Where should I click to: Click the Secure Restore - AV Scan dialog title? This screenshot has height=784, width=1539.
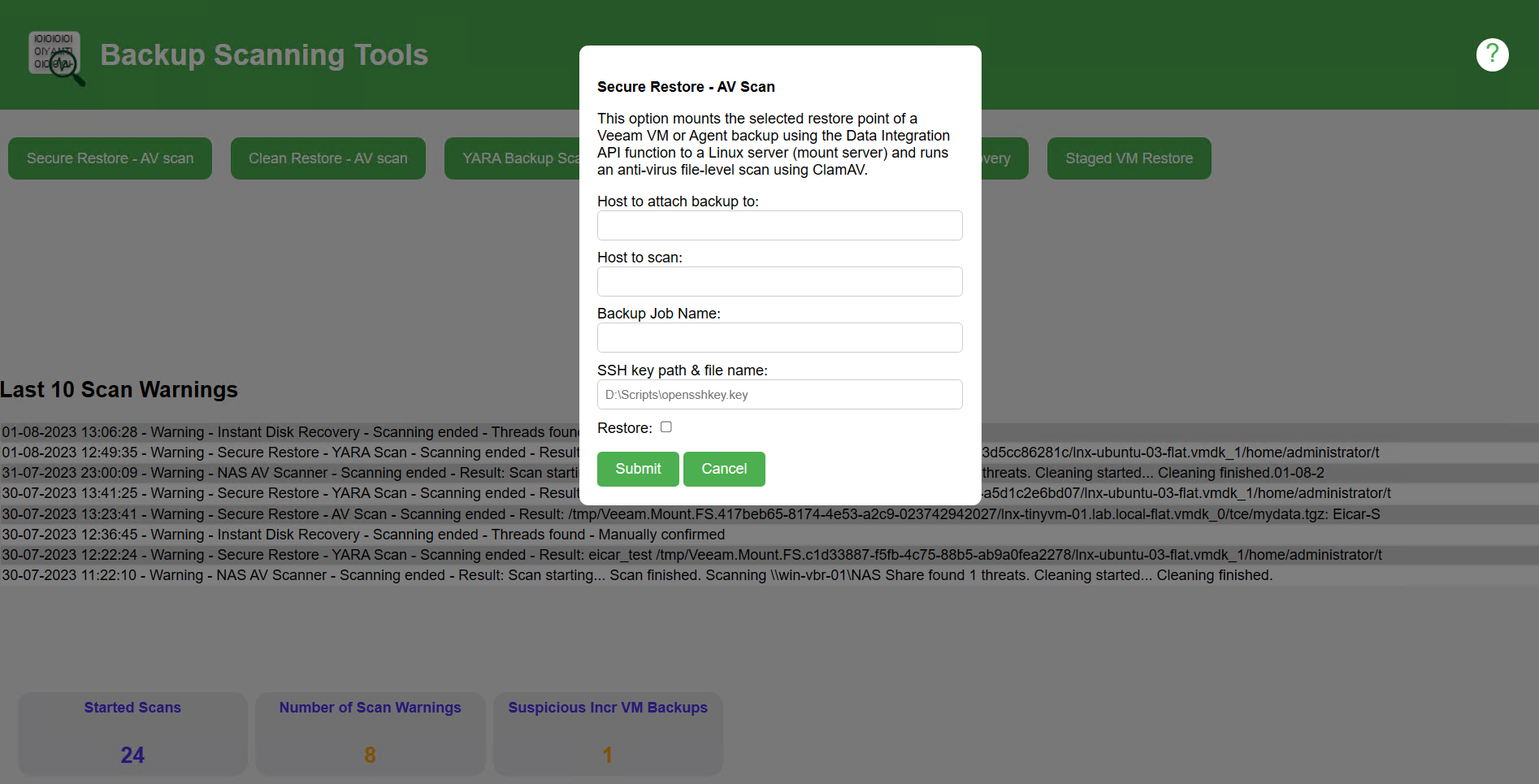pos(686,87)
